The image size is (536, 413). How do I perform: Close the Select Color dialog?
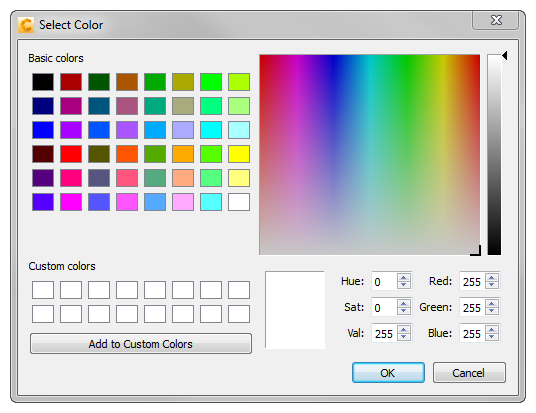pos(496,20)
